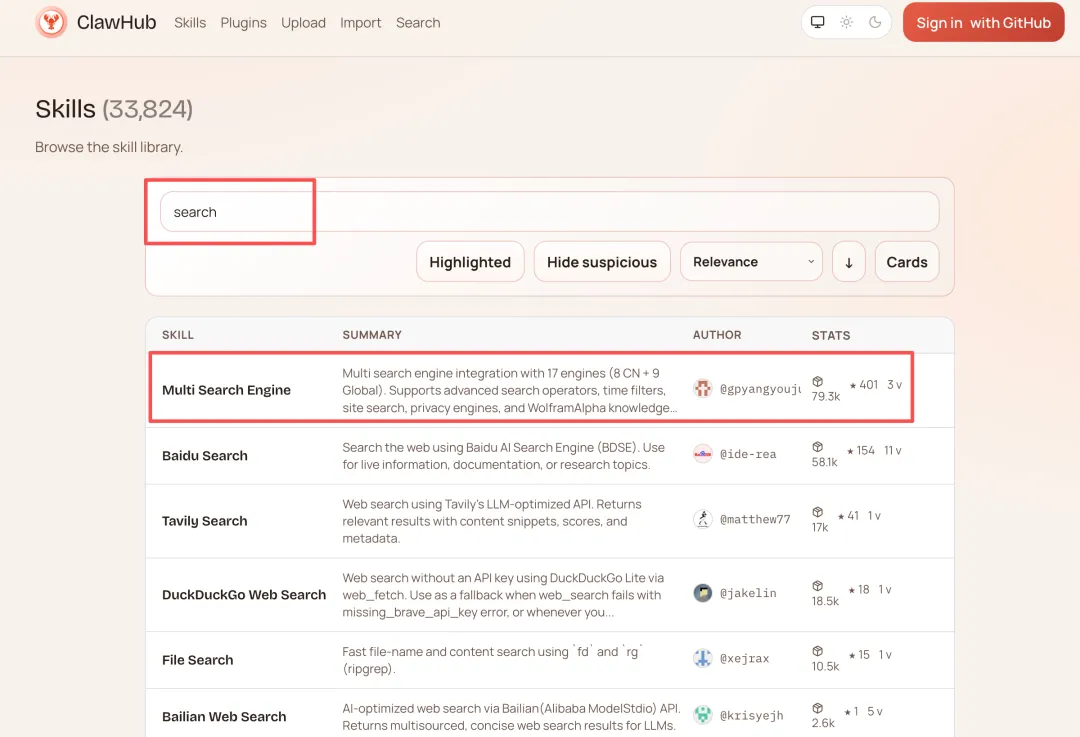Open the Multi Search Engine skill
The height and width of the screenshot is (737, 1080).
pyautogui.click(x=227, y=390)
